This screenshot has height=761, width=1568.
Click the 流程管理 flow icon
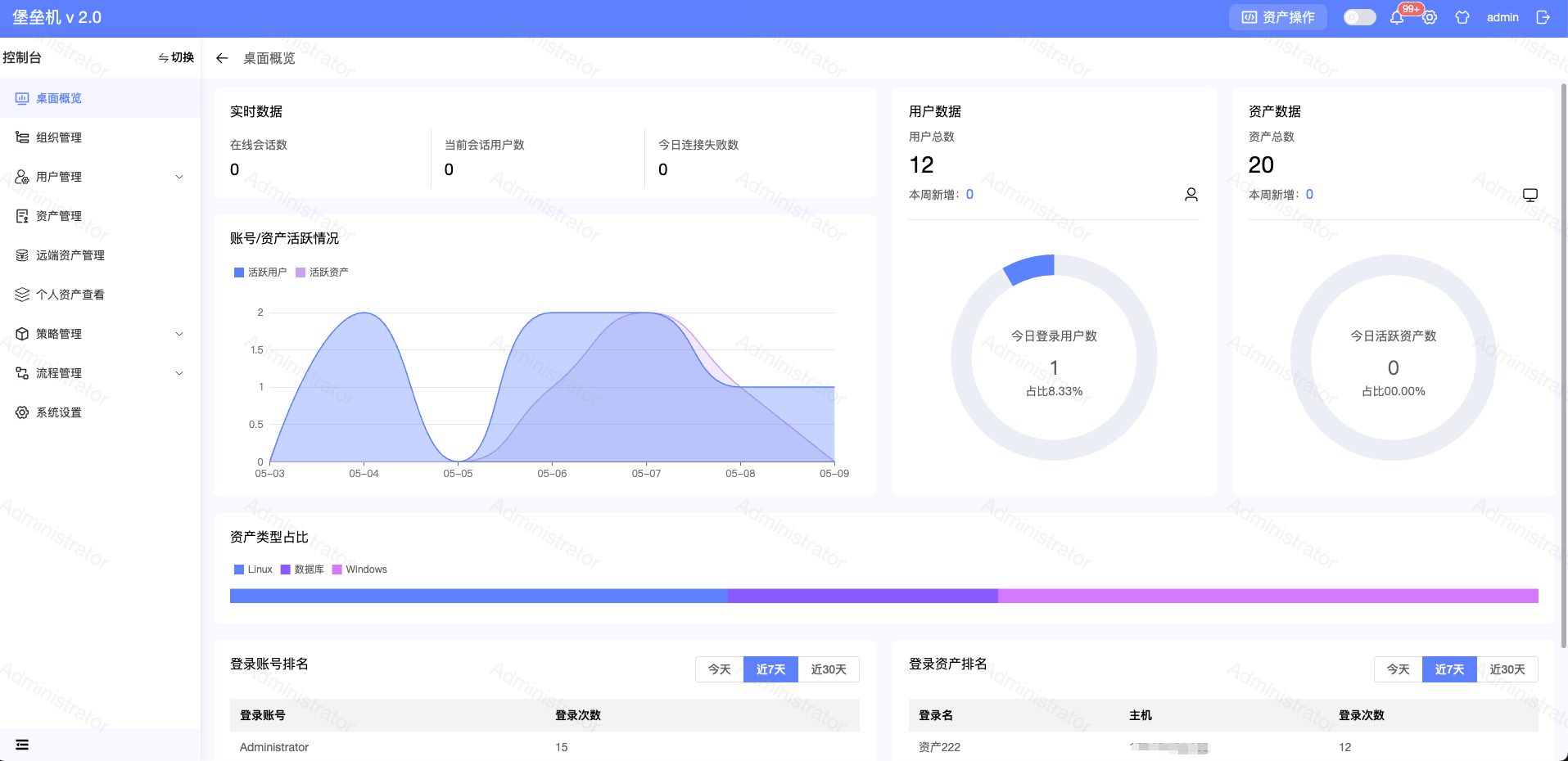[x=22, y=373]
